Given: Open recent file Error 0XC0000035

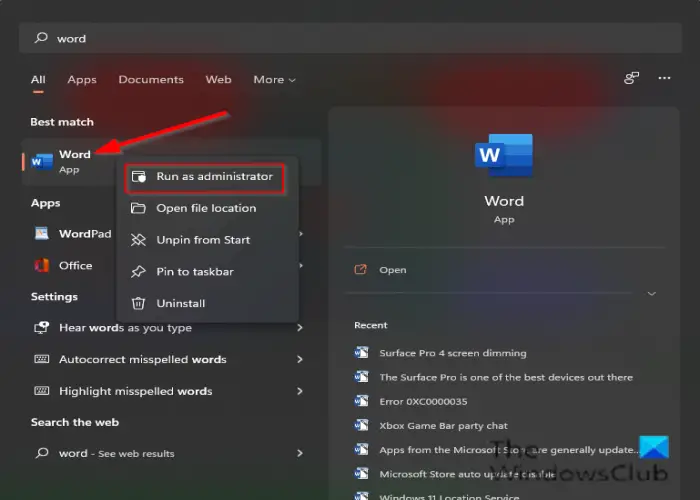Looking at the screenshot, I should tap(423, 401).
